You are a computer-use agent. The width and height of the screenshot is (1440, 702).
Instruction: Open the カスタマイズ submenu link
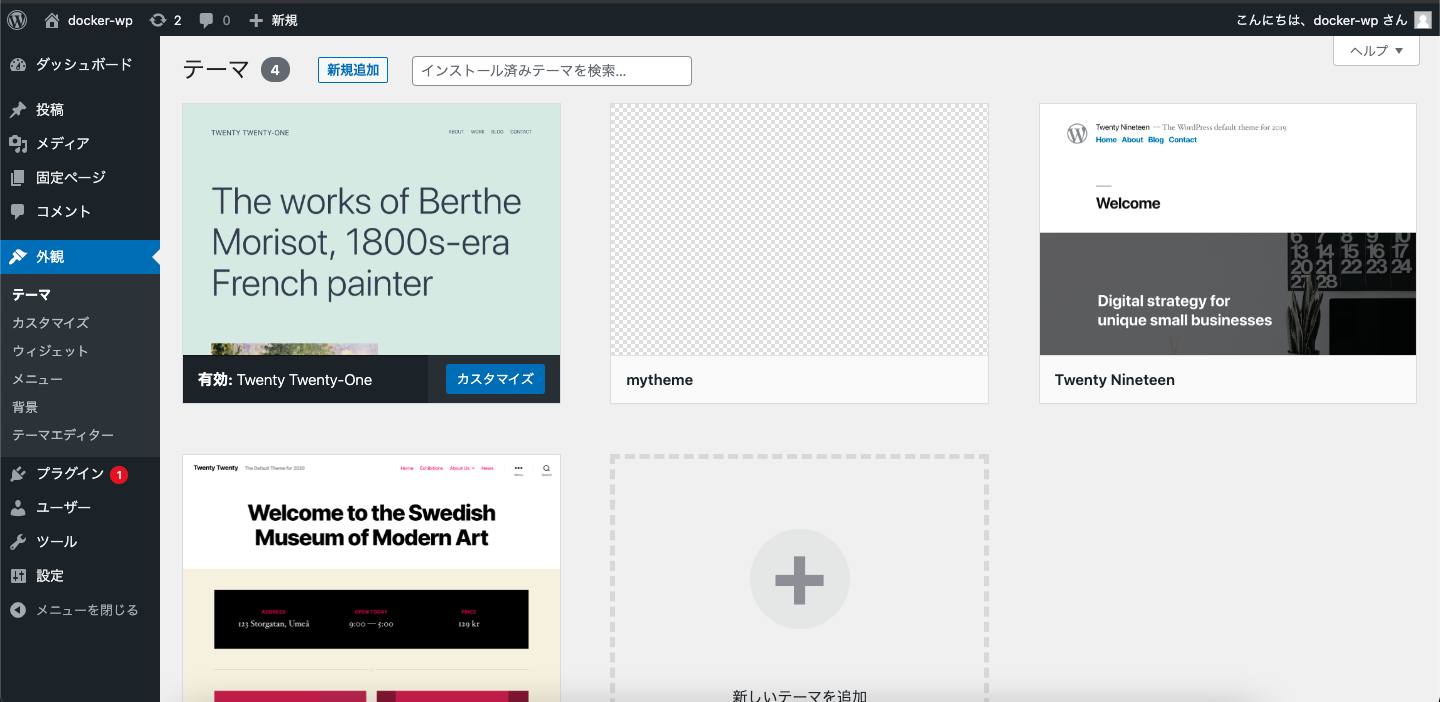[x=51, y=323]
